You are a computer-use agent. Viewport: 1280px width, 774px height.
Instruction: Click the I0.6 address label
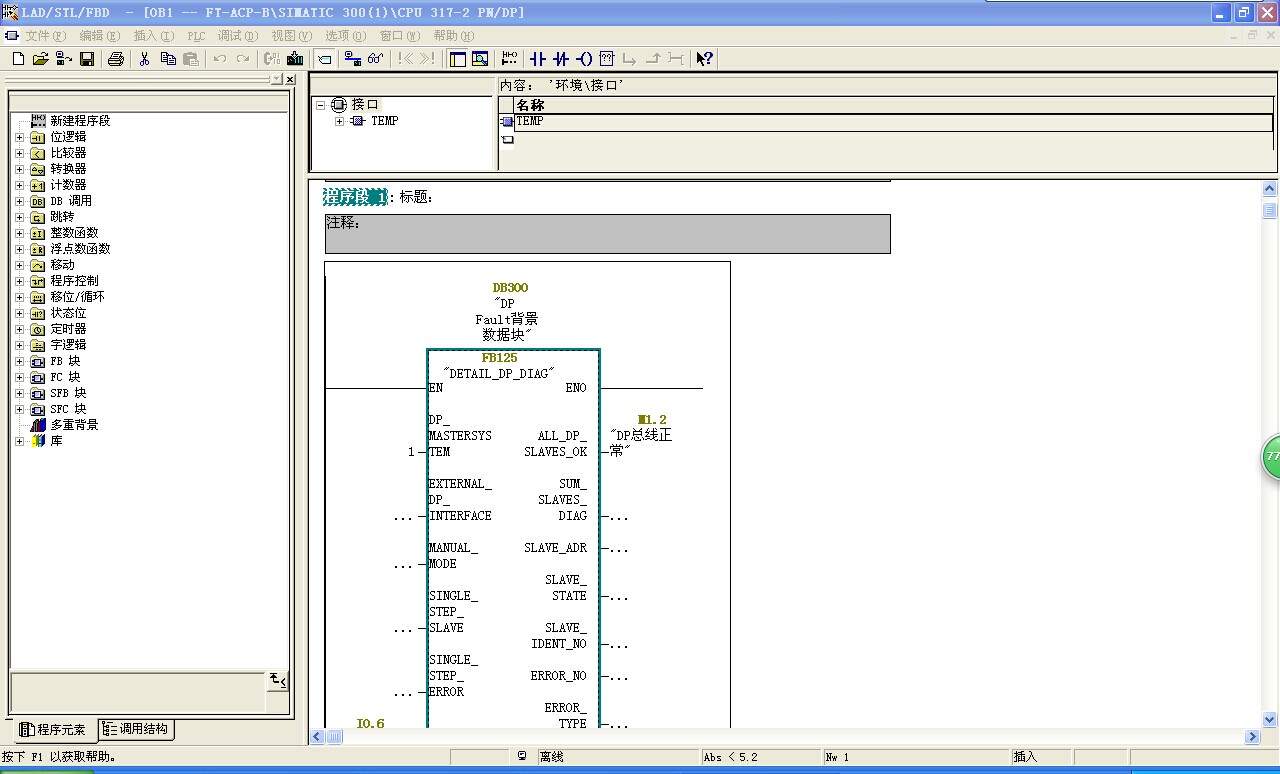click(x=371, y=723)
